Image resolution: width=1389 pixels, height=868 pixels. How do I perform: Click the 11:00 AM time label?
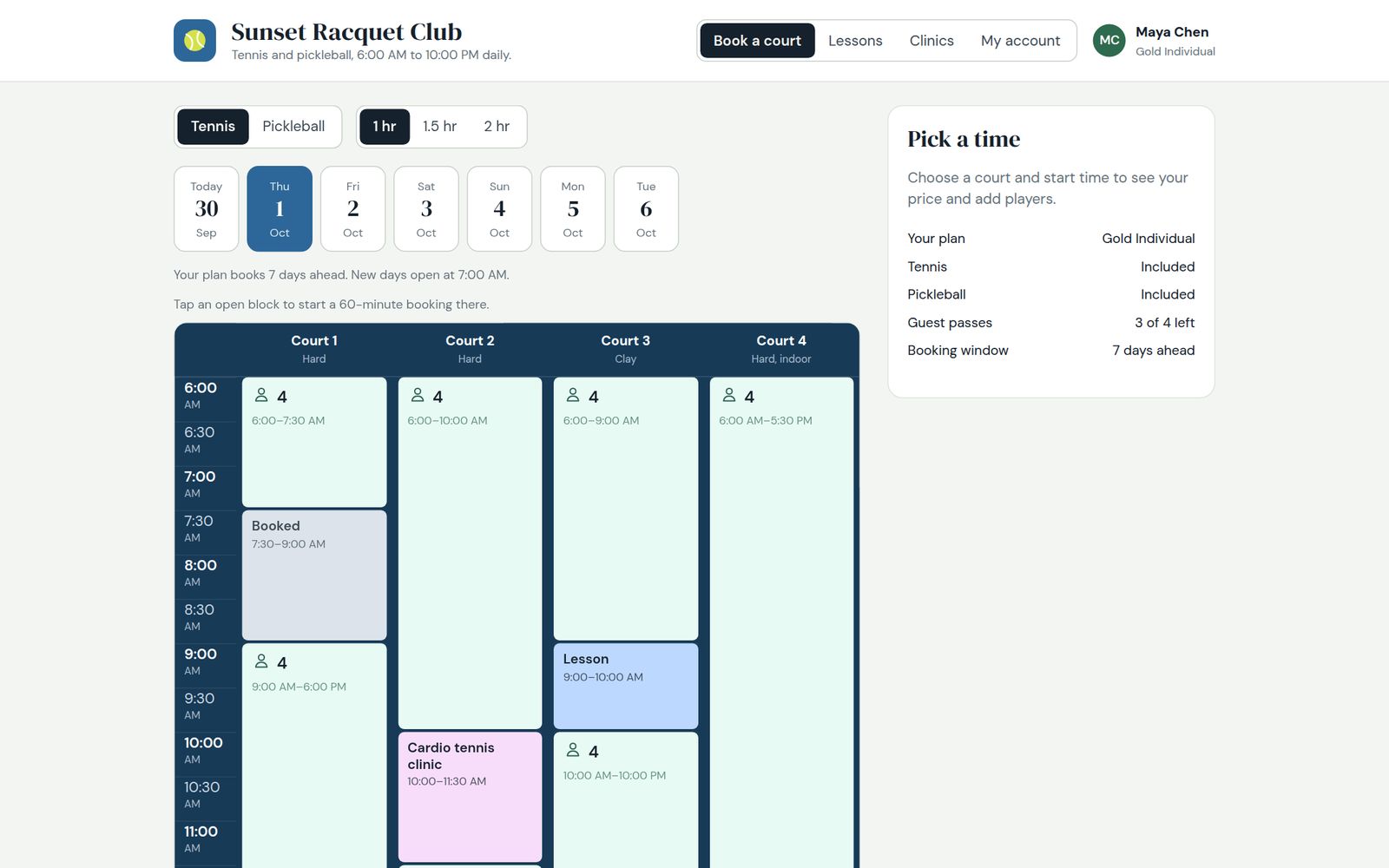[201, 838]
